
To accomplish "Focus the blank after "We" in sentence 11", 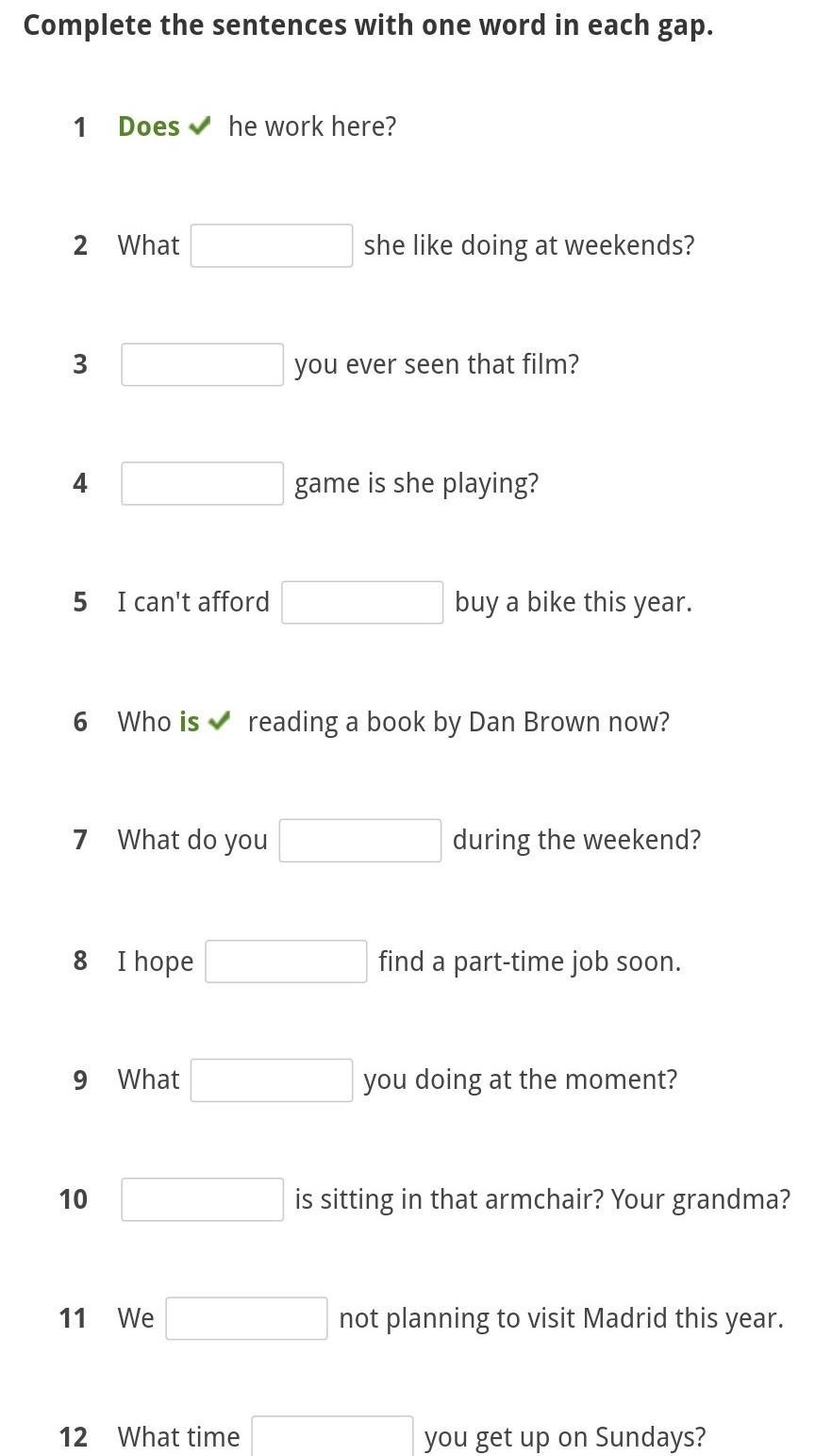I will (x=247, y=1318).
